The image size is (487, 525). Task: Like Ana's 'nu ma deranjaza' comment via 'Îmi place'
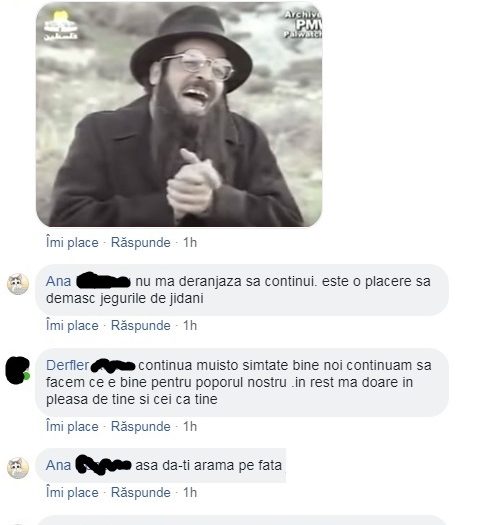tap(72, 325)
